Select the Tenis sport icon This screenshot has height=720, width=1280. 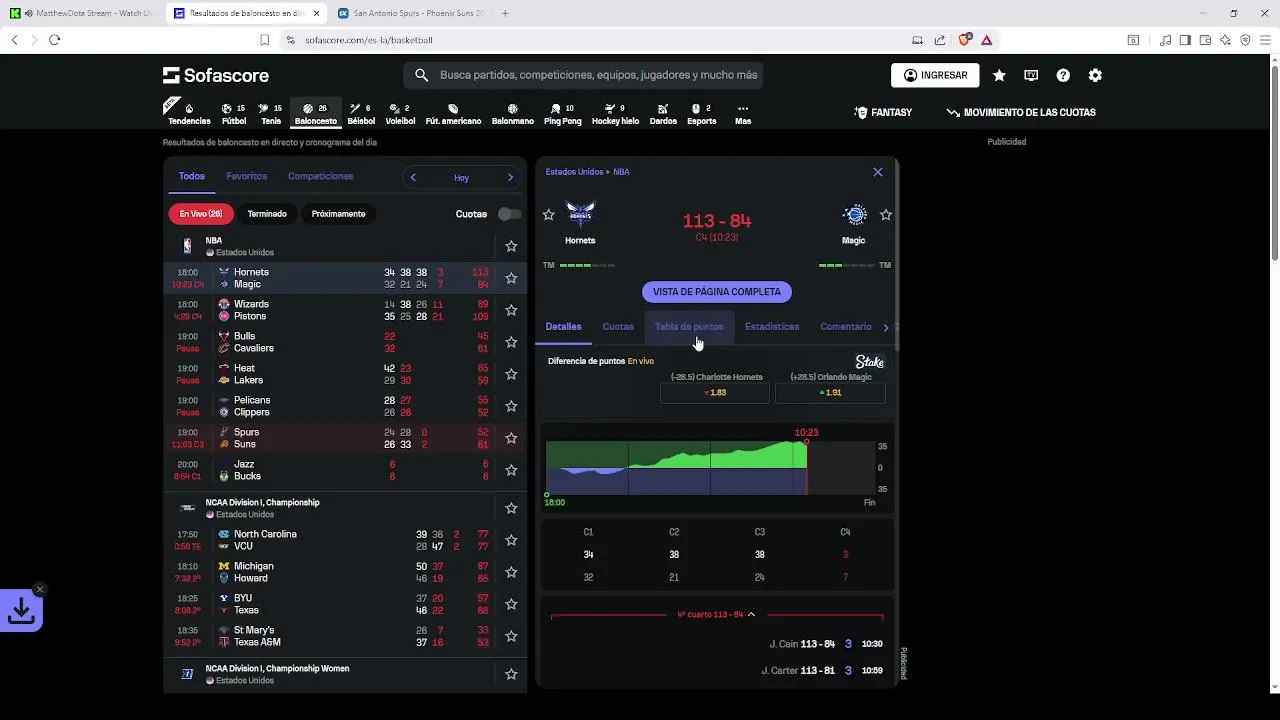click(x=271, y=114)
